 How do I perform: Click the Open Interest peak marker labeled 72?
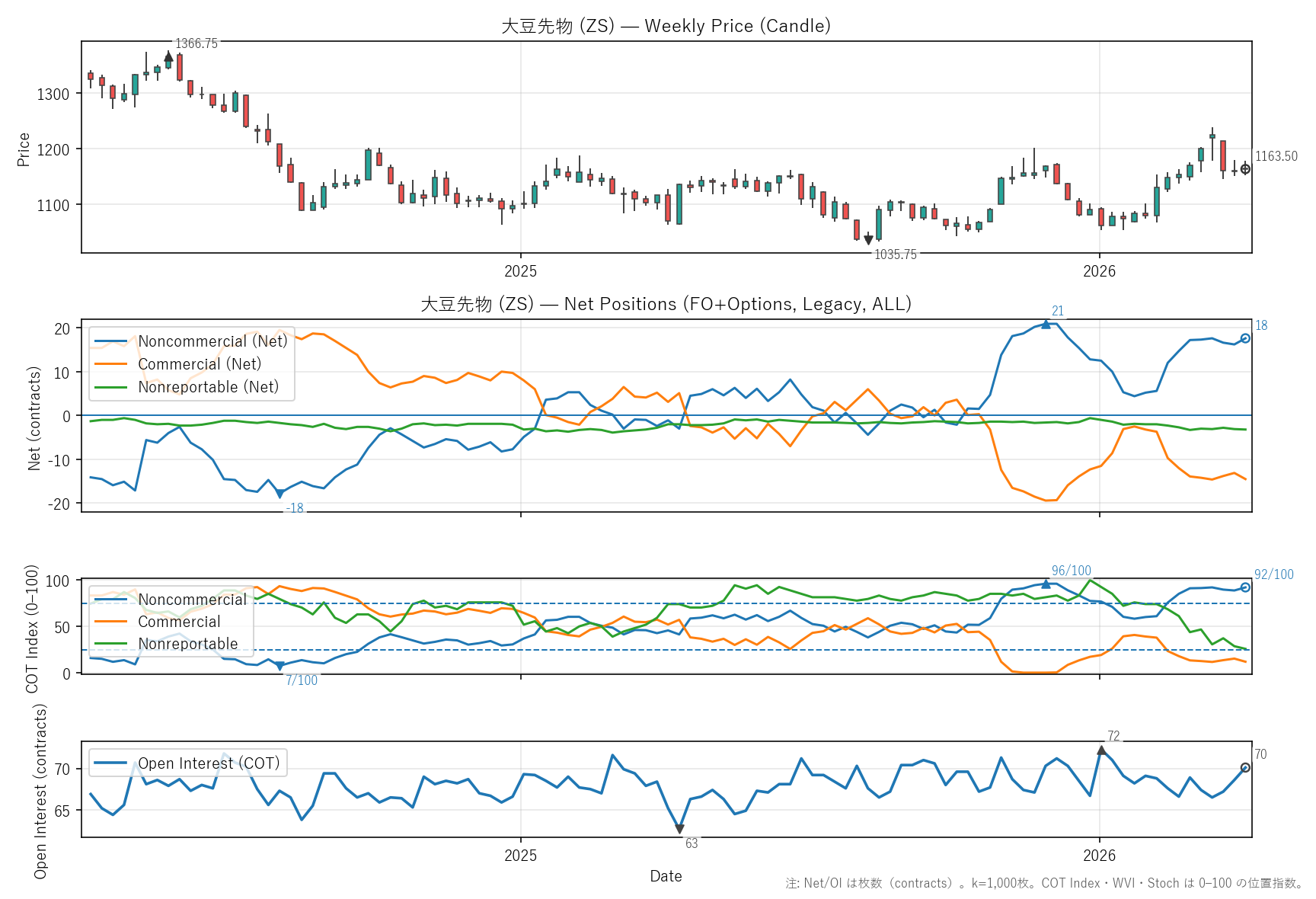[x=1101, y=751]
